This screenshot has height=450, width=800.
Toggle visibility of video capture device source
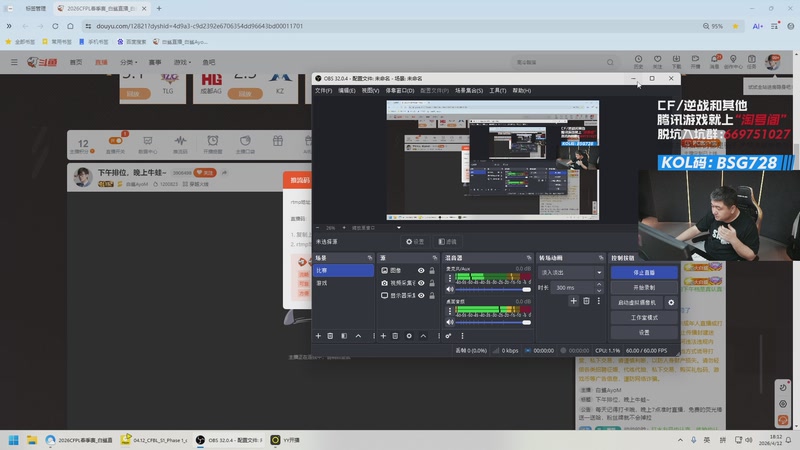click(x=421, y=283)
